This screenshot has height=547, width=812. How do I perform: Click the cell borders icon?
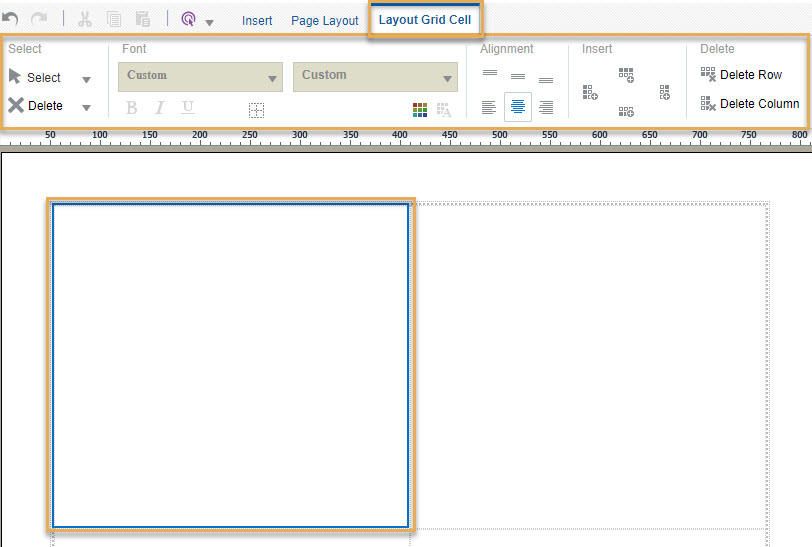[256, 110]
